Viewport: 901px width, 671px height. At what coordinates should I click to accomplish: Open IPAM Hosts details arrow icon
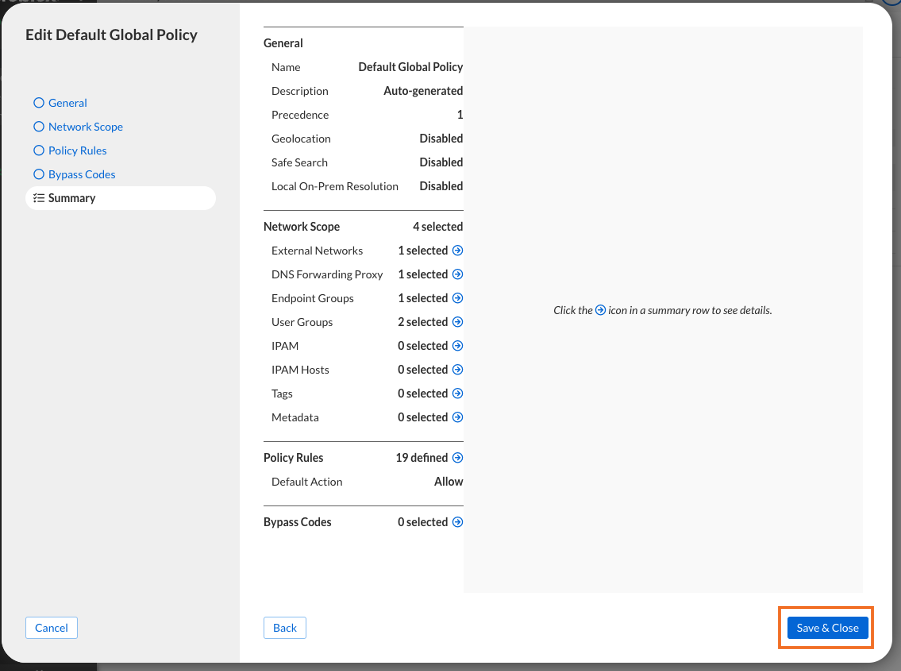(x=458, y=370)
